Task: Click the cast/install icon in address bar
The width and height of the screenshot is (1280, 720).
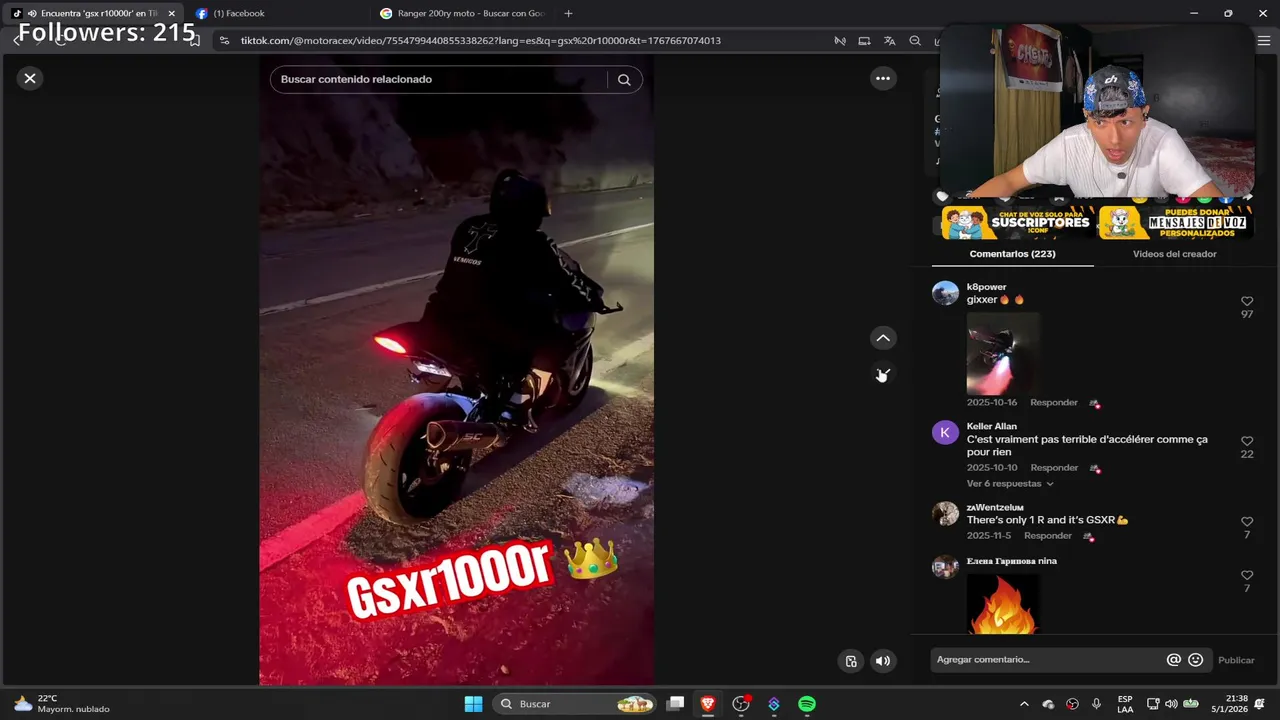Action: 864,41
